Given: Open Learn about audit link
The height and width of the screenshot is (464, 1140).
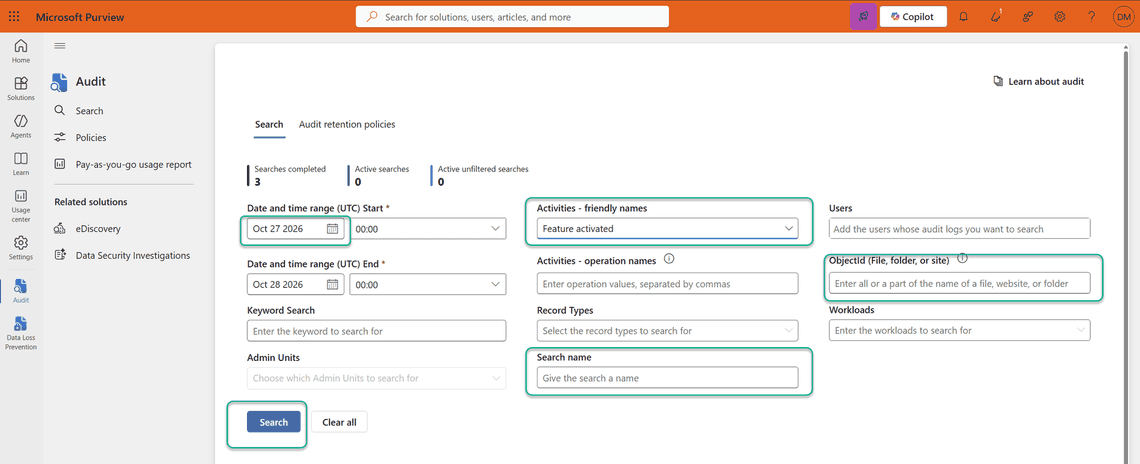Looking at the screenshot, I should 1038,81.
